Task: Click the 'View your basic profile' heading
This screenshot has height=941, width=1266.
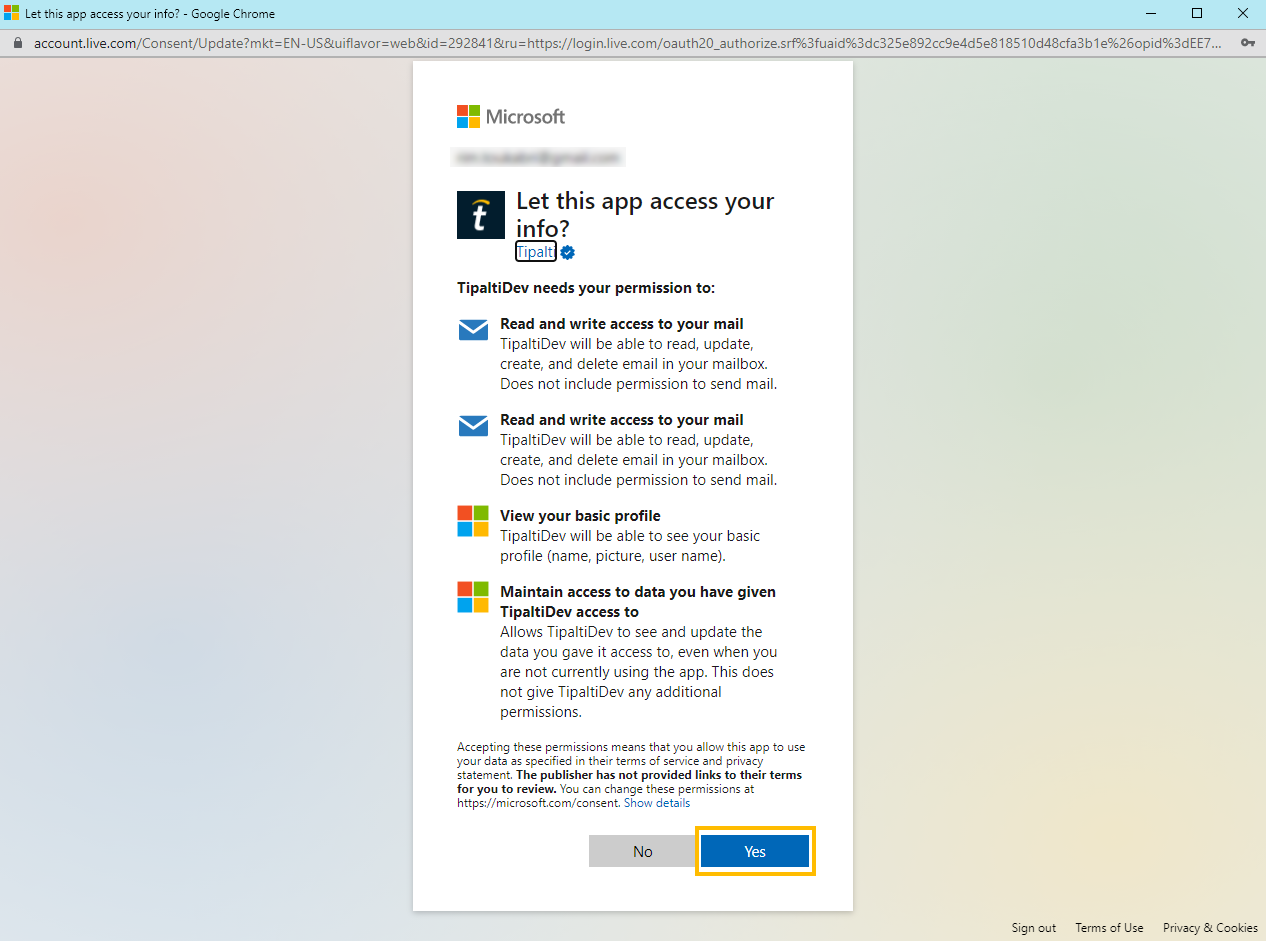Action: point(580,516)
